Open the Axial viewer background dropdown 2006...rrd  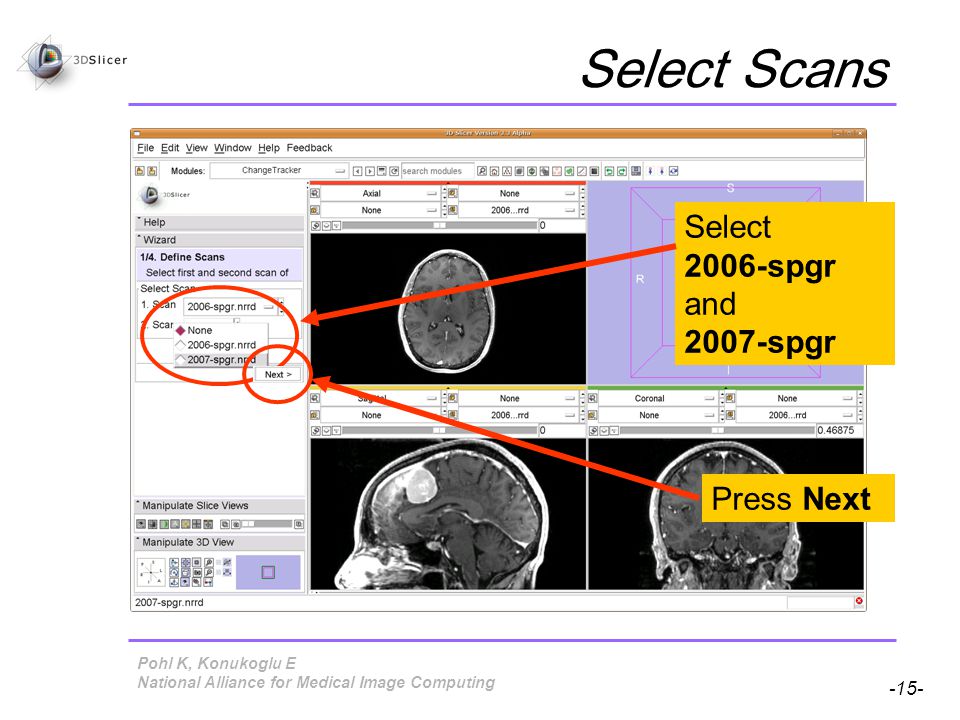pos(518,210)
